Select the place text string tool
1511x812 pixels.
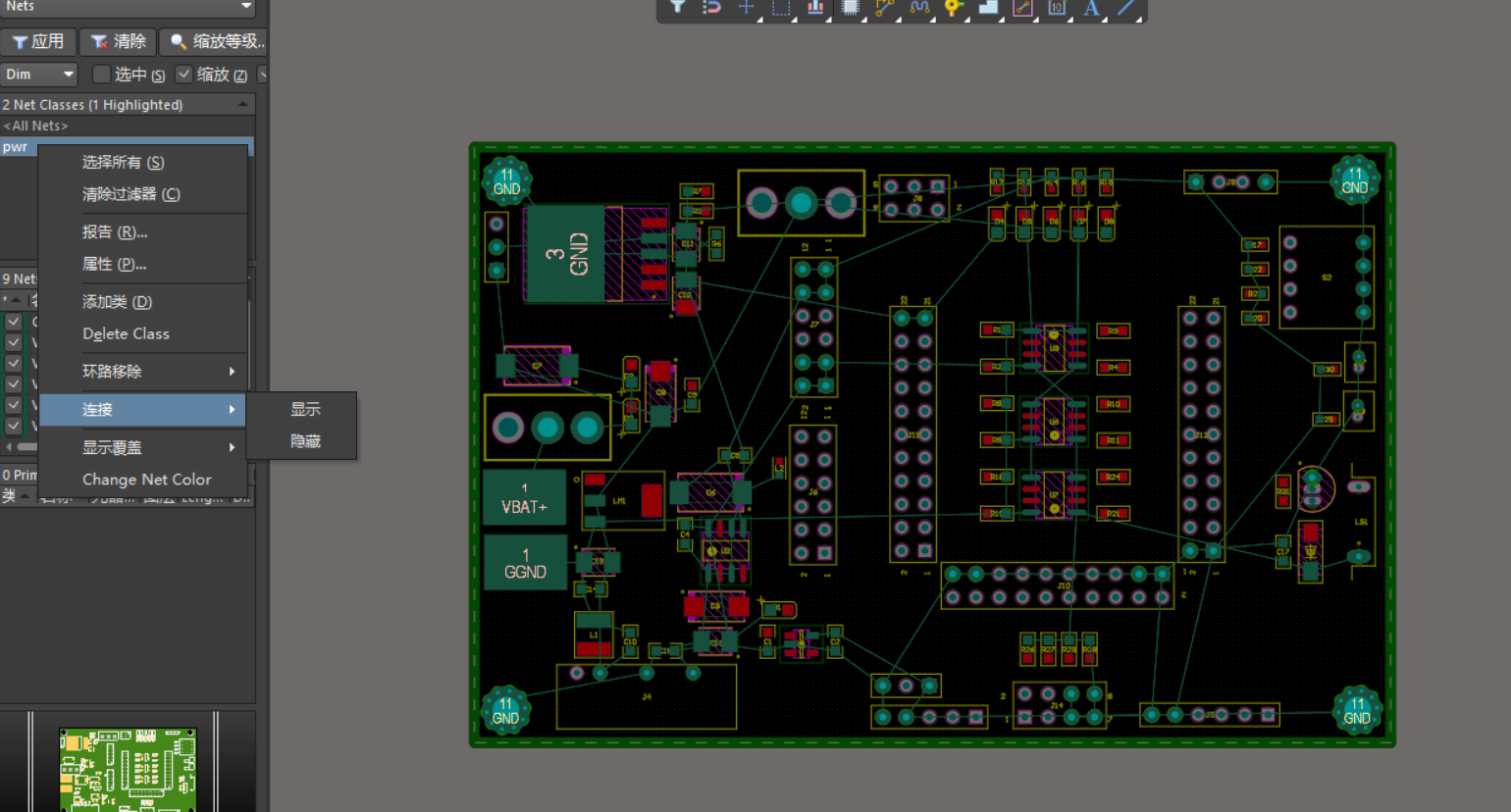[1091, 7]
